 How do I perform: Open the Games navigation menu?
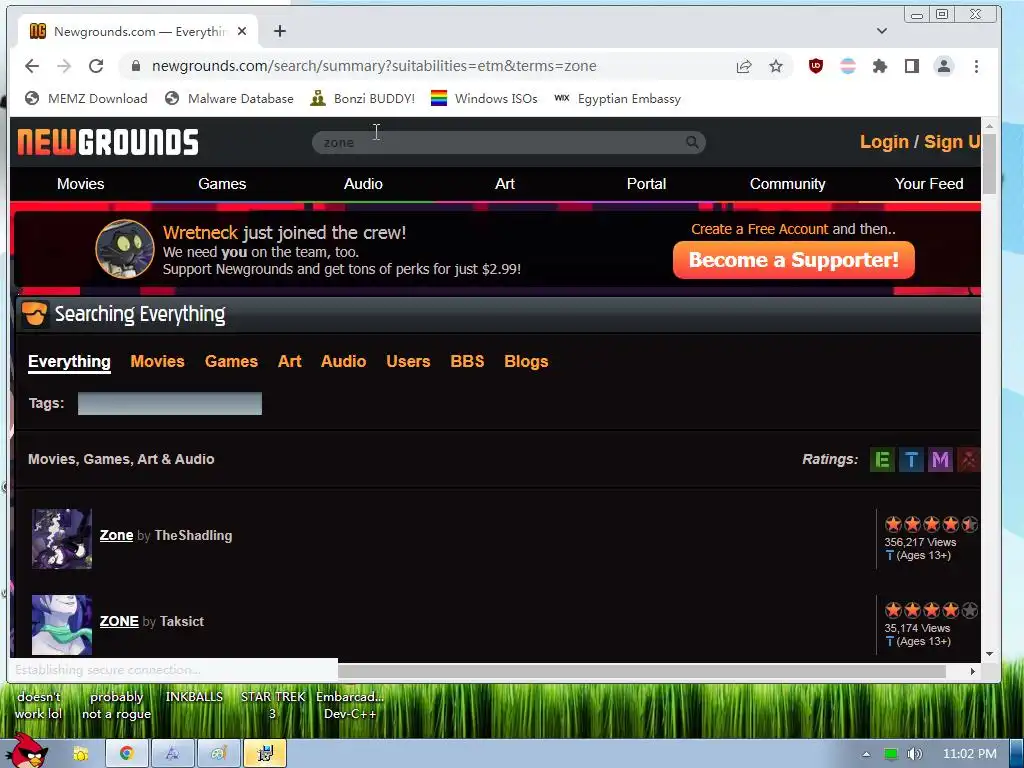tap(222, 184)
